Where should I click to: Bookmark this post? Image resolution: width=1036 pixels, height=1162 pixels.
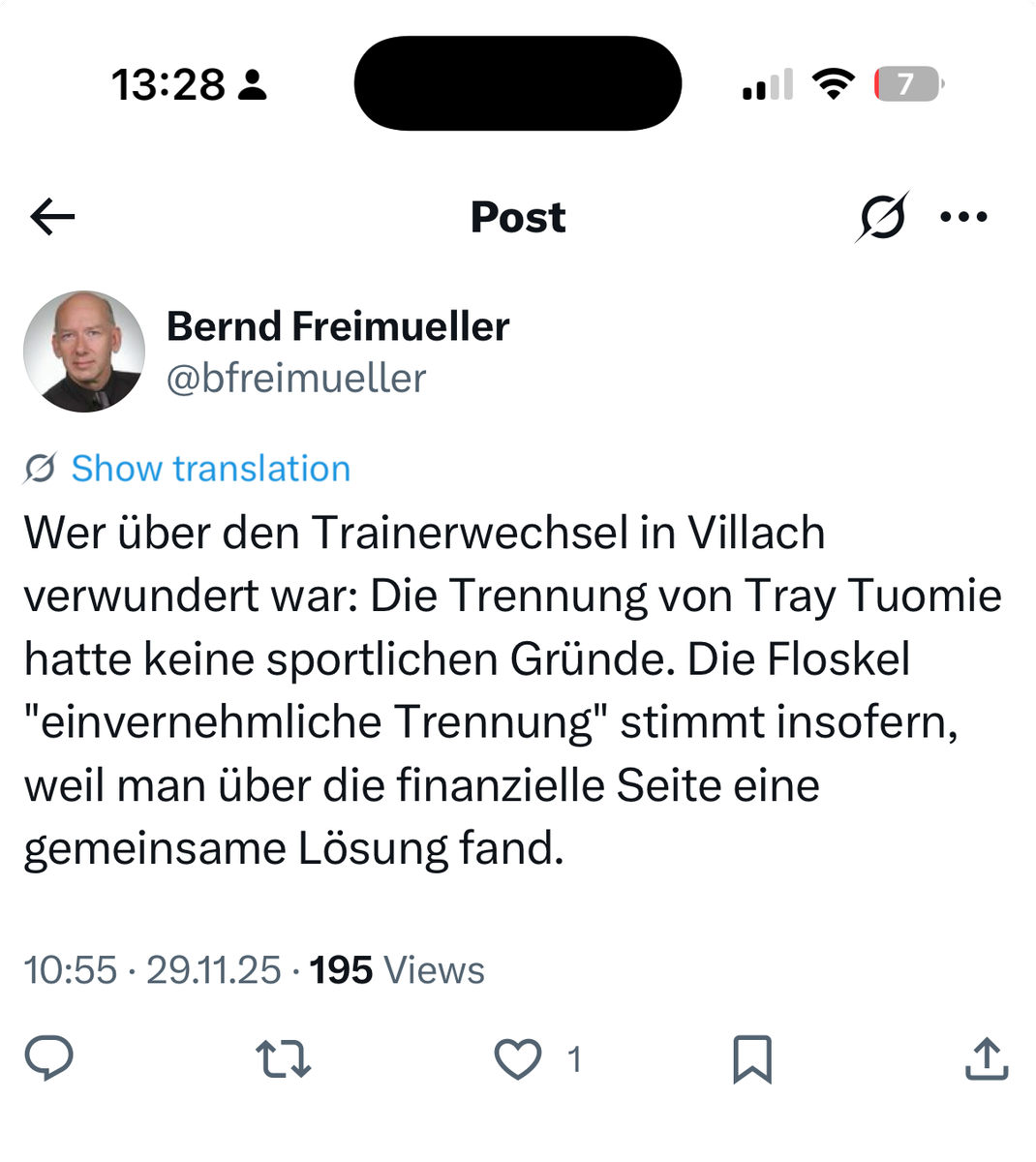coord(752,1058)
